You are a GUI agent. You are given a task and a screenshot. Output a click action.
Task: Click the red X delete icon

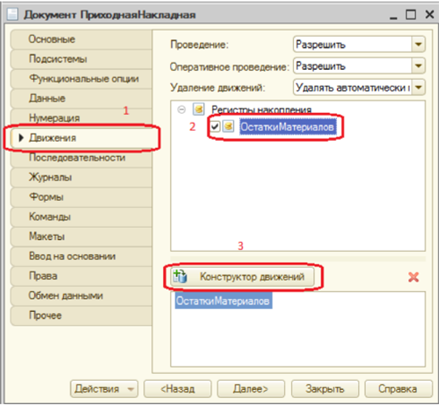click(x=413, y=277)
